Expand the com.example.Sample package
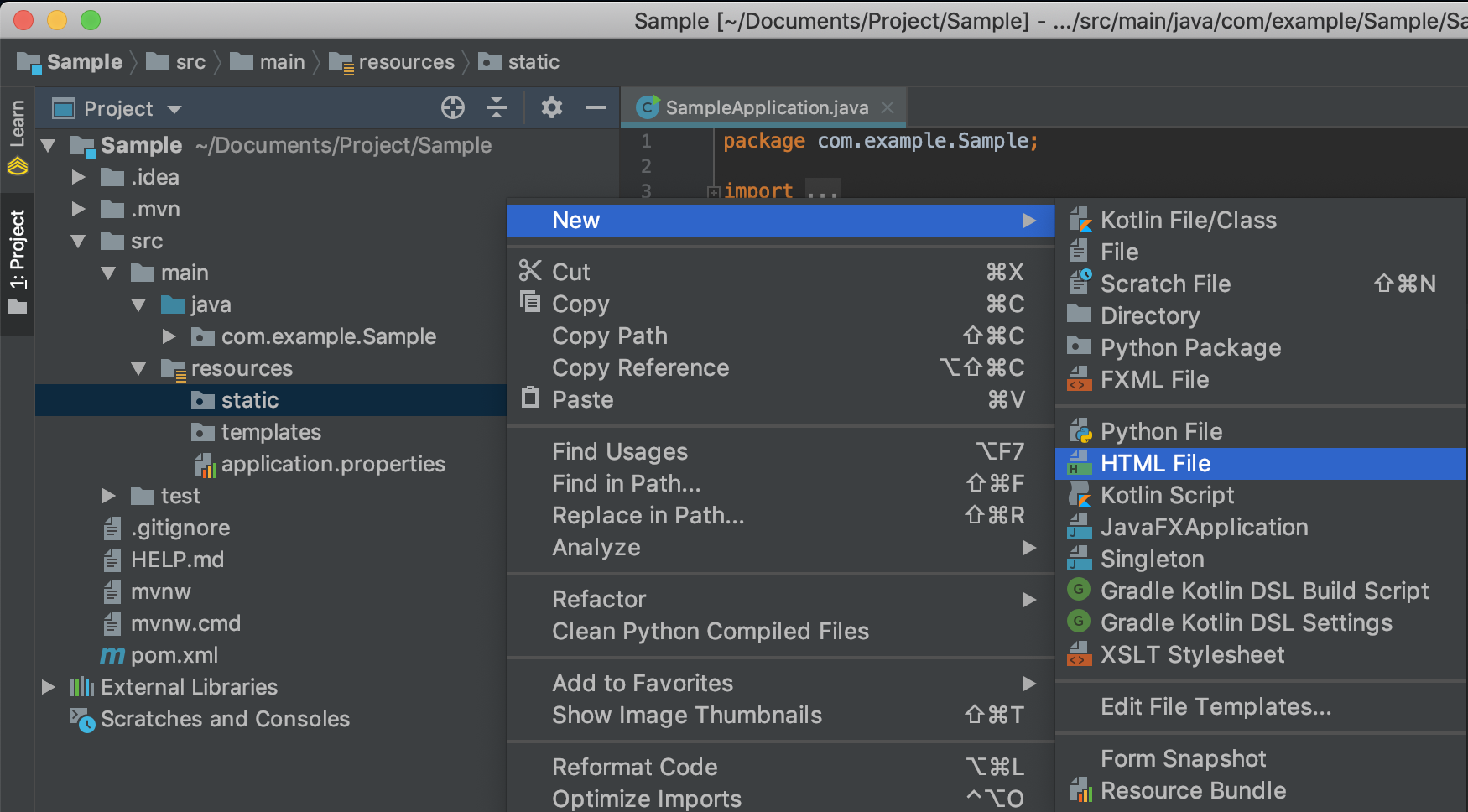 click(169, 336)
